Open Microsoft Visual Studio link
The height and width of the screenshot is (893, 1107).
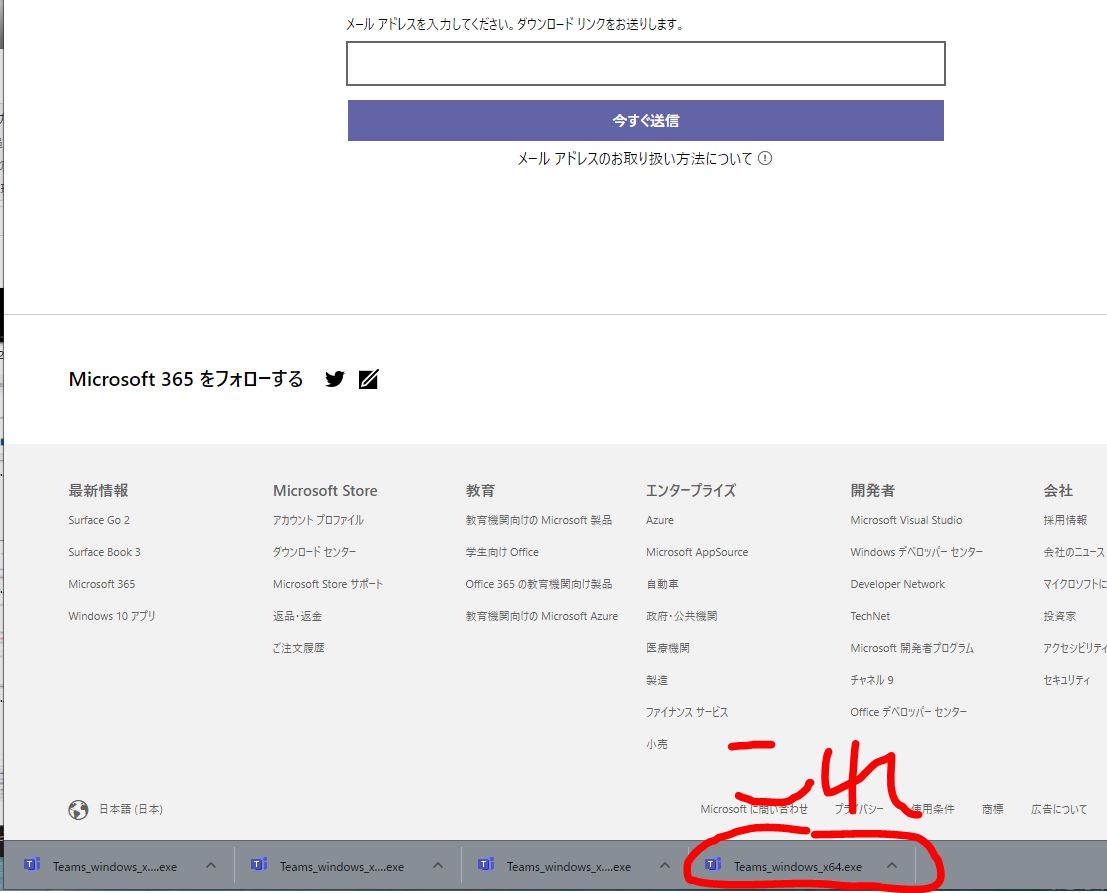[x=906, y=520]
